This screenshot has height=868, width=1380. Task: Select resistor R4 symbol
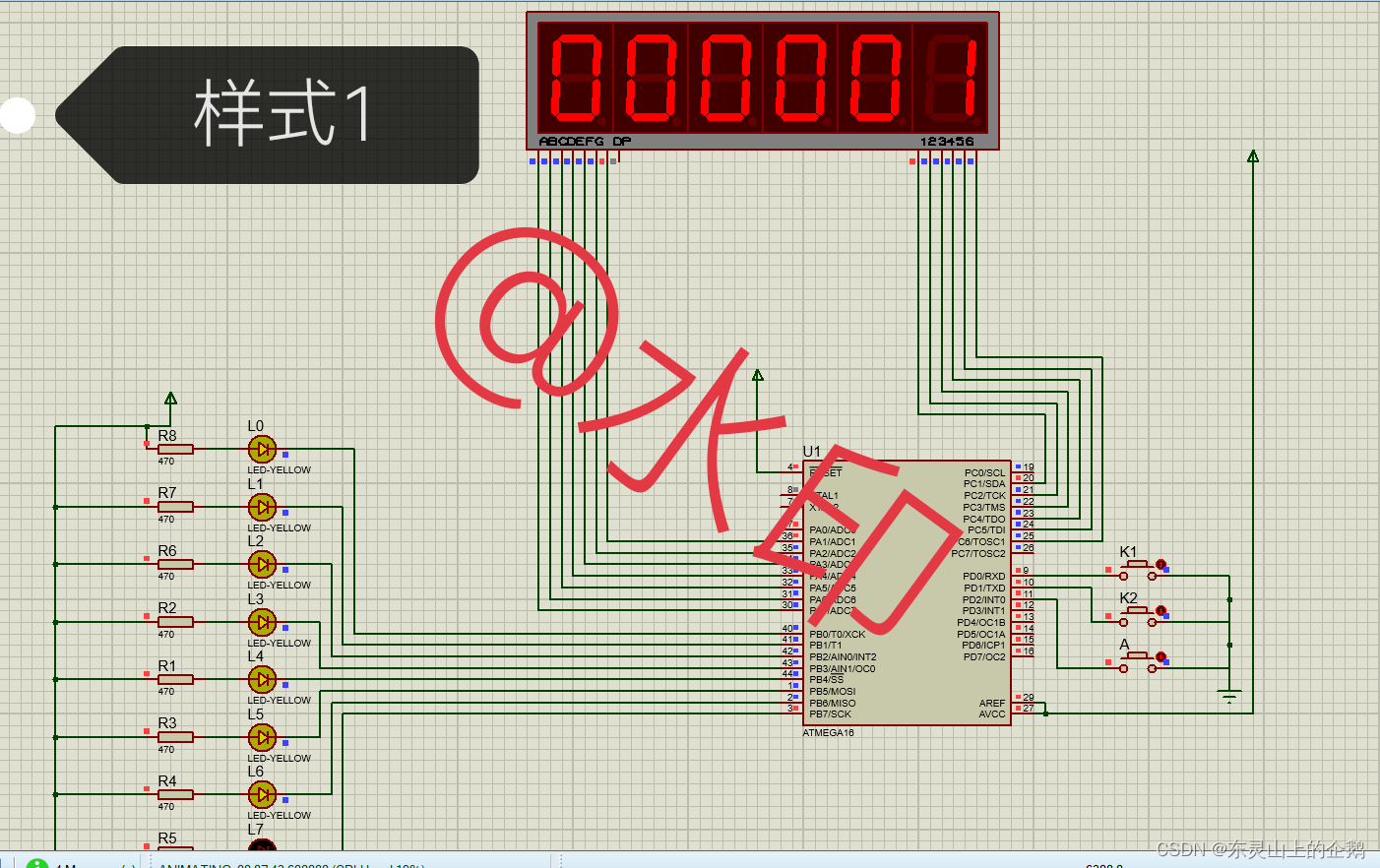(175, 794)
